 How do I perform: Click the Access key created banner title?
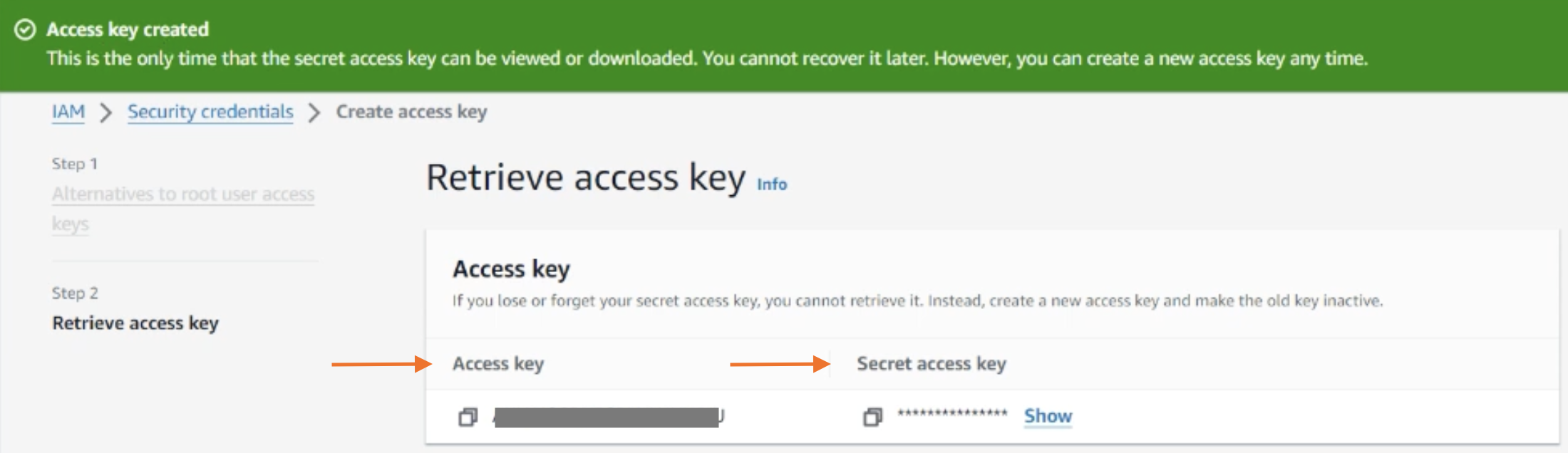point(128,30)
